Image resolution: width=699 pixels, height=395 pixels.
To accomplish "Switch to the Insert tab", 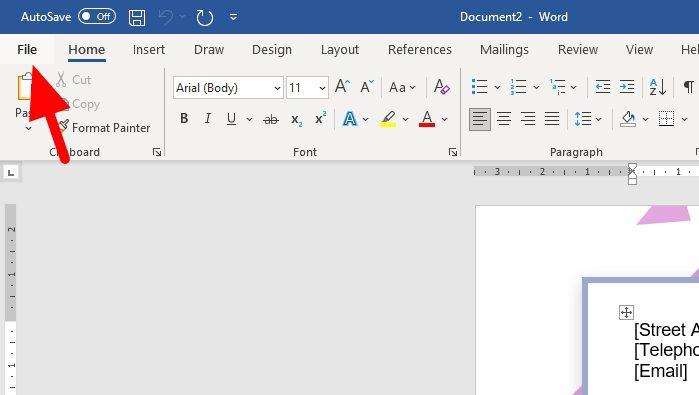I will click(x=148, y=49).
